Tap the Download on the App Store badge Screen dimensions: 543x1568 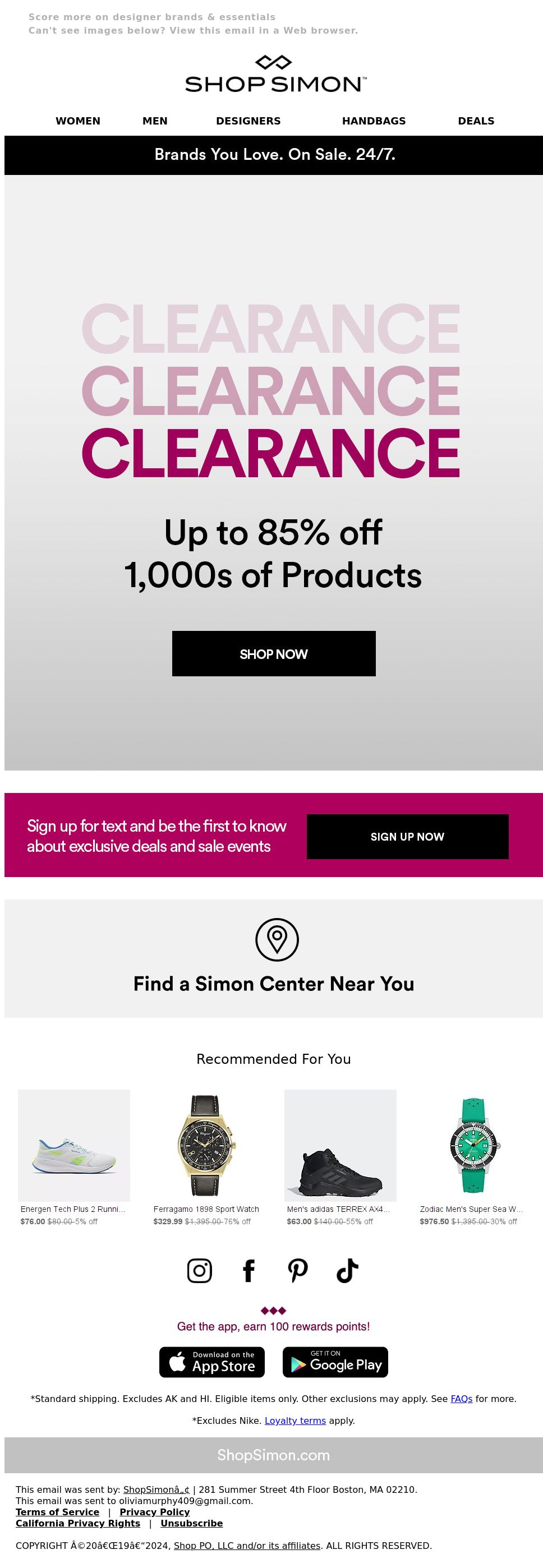[212, 1362]
